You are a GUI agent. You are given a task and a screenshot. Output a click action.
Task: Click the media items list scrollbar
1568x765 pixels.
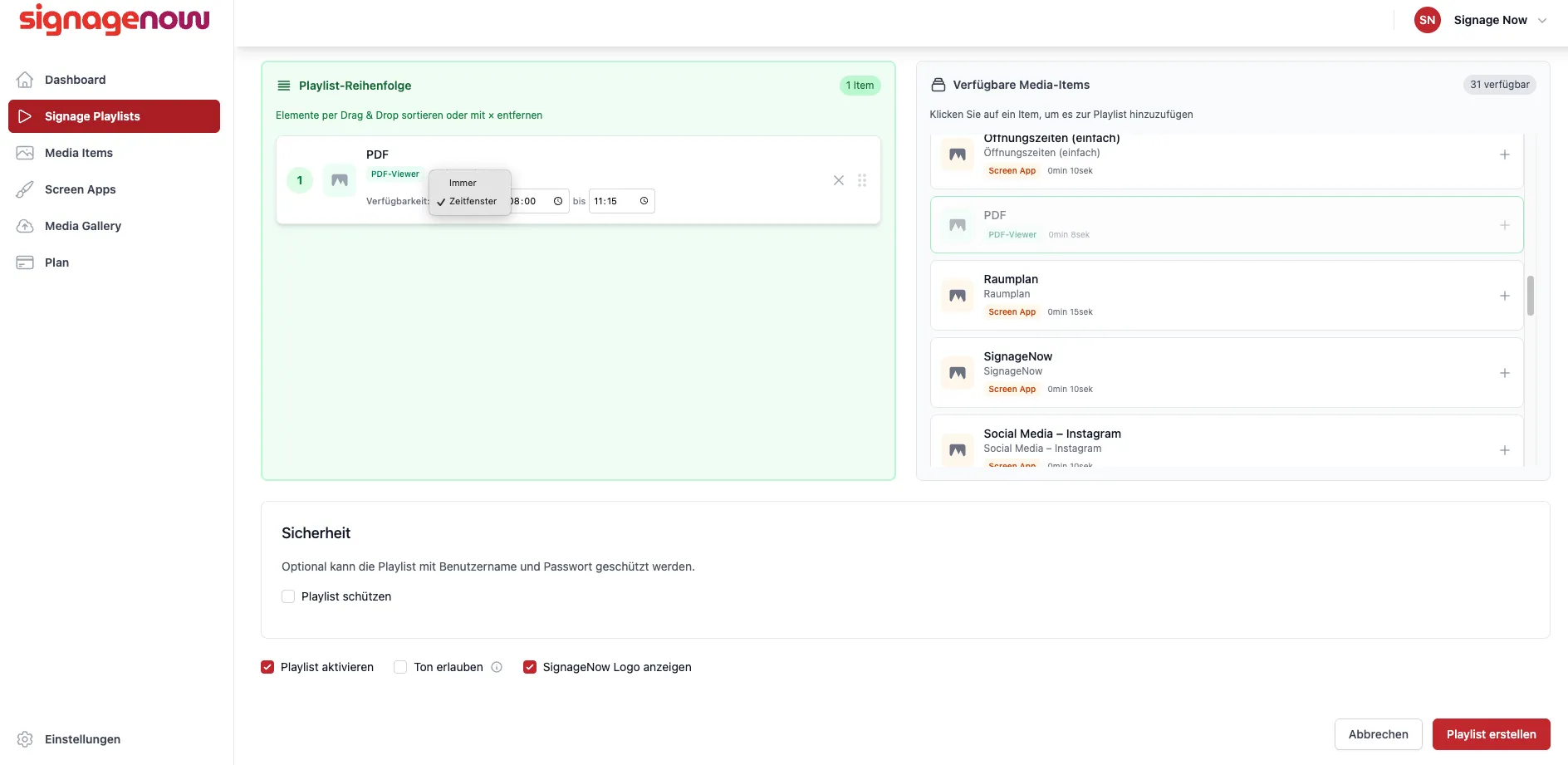pyautogui.click(x=1530, y=296)
